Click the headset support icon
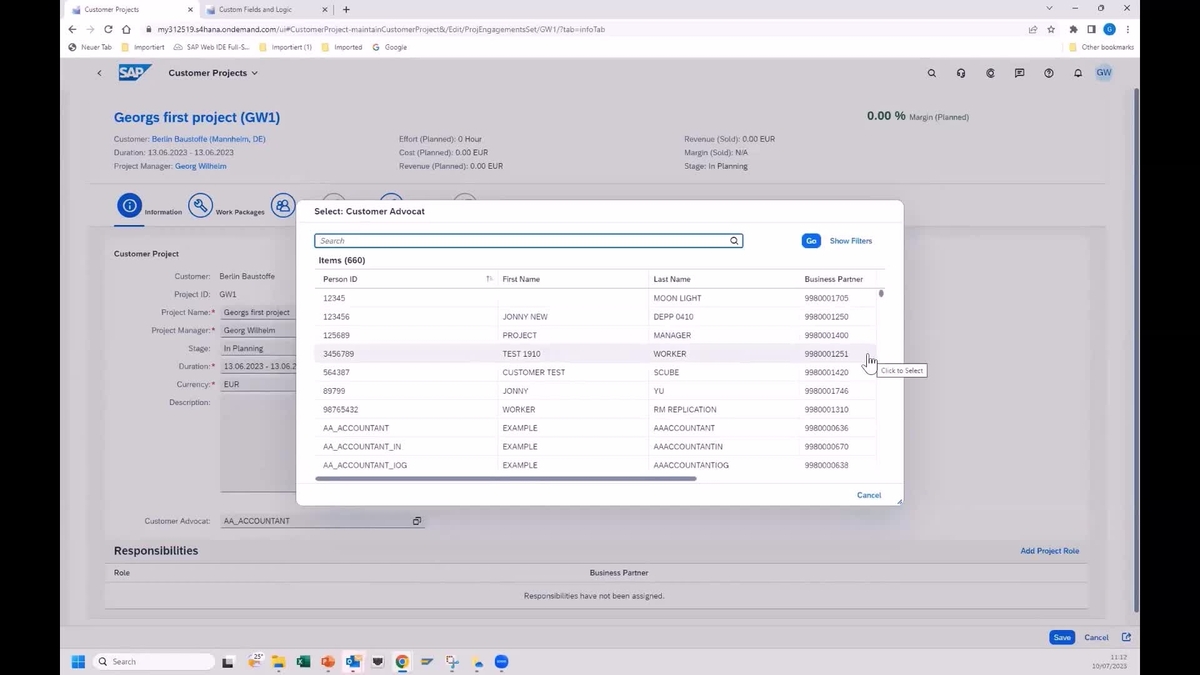1200x675 pixels. [960, 72]
